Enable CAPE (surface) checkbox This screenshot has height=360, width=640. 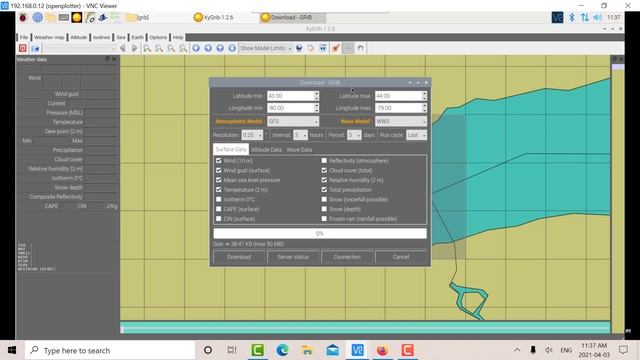219,209
